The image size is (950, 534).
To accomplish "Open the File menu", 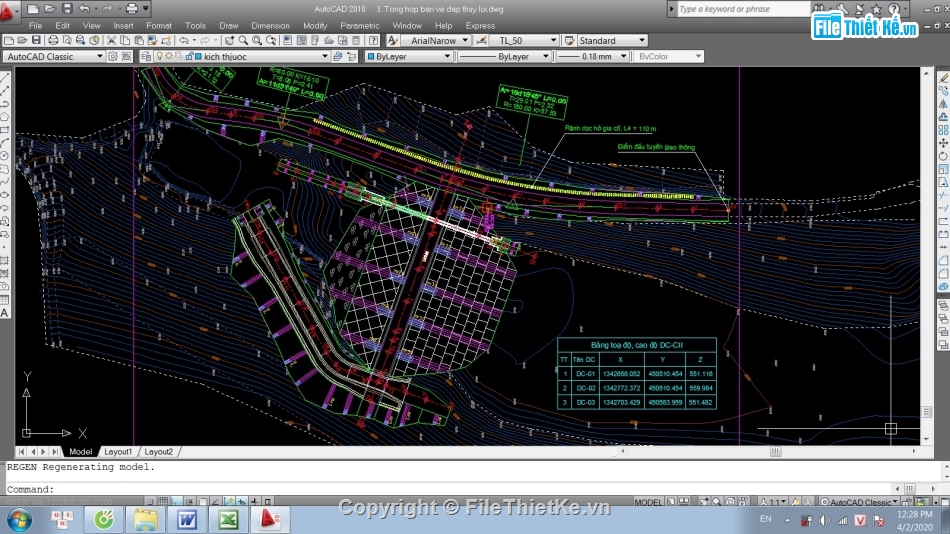I will pyautogui.click(x=35, y=25).
